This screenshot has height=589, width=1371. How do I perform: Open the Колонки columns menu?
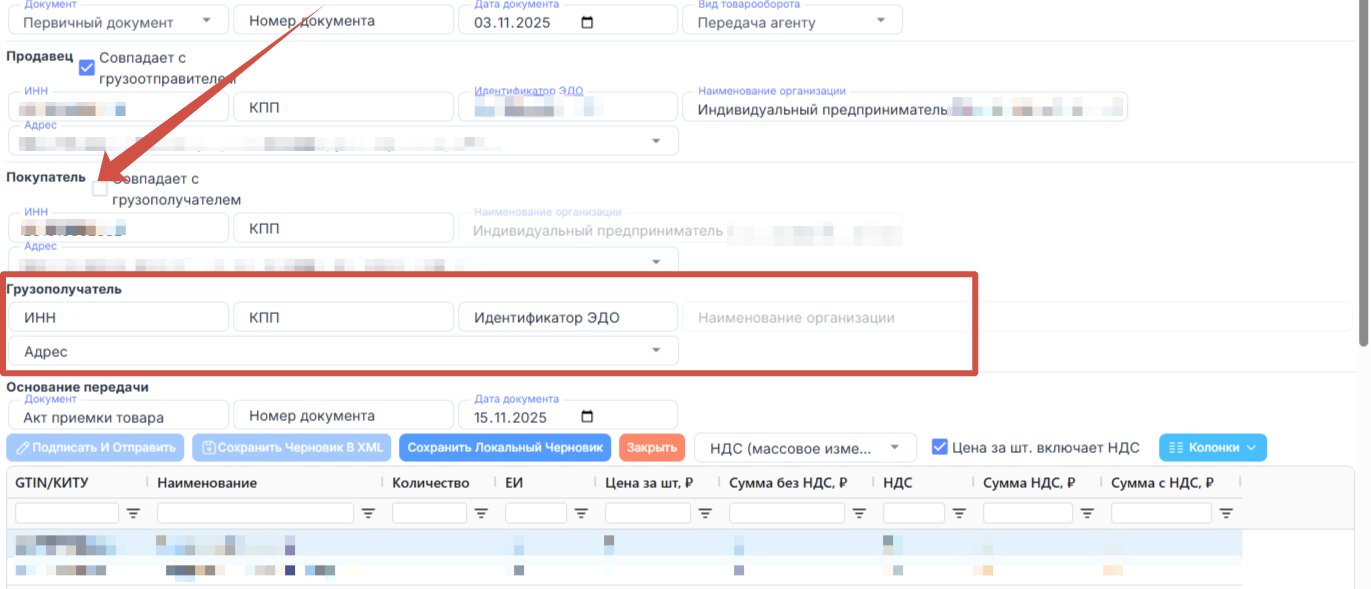pos(1212,448)
